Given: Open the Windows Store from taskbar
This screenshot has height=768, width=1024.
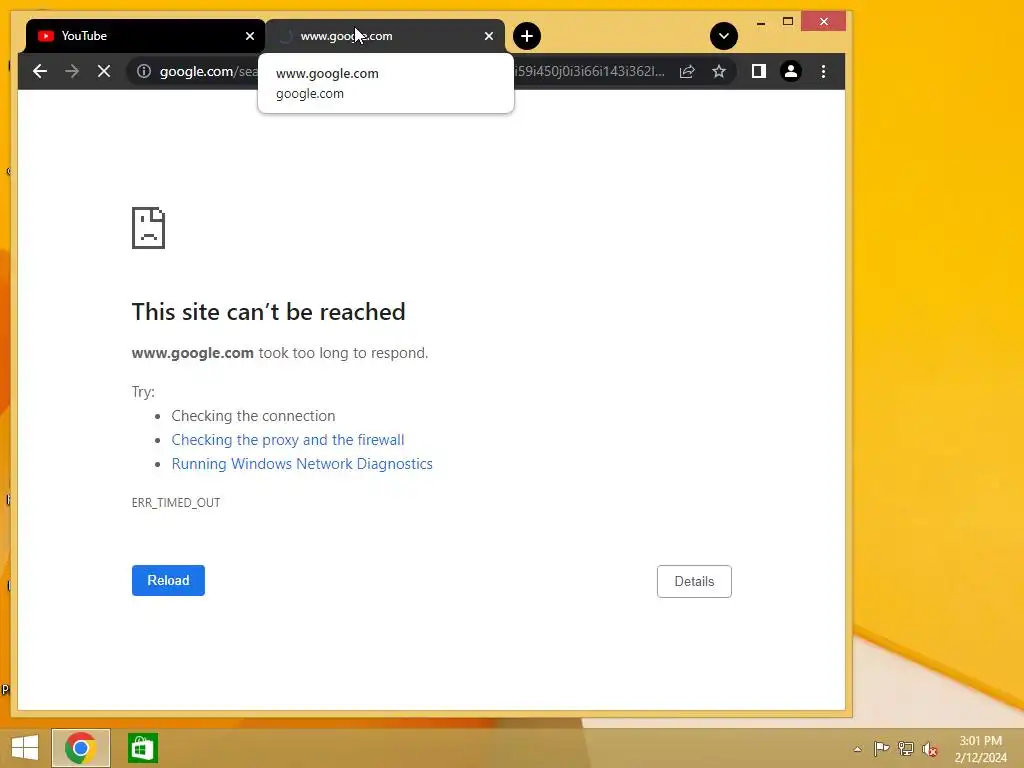Looking at the screenshot, I should (142, 748).
